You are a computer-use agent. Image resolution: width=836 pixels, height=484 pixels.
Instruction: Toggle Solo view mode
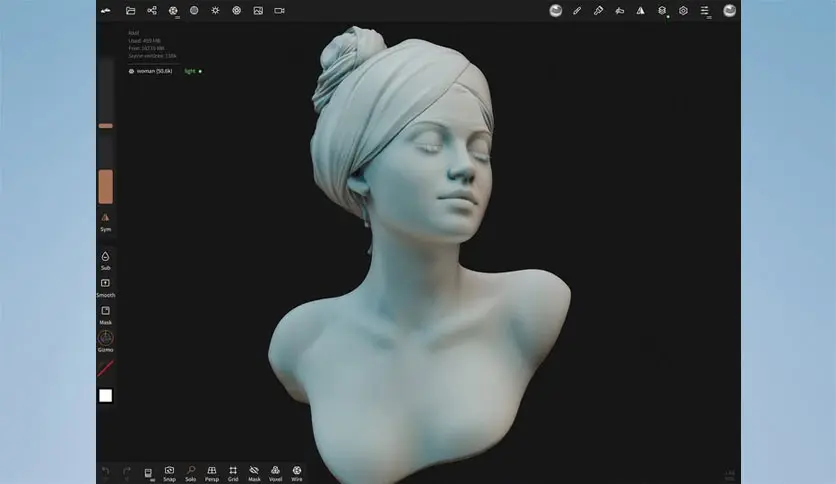click(191, 473)
